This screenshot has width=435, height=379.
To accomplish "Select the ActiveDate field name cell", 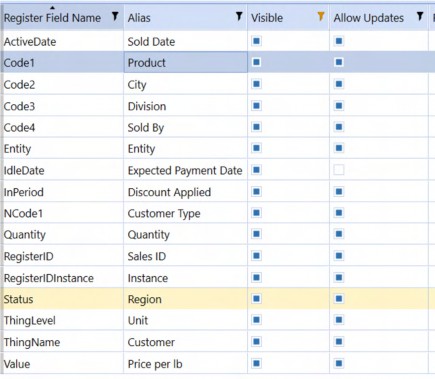I will point(63,41).
